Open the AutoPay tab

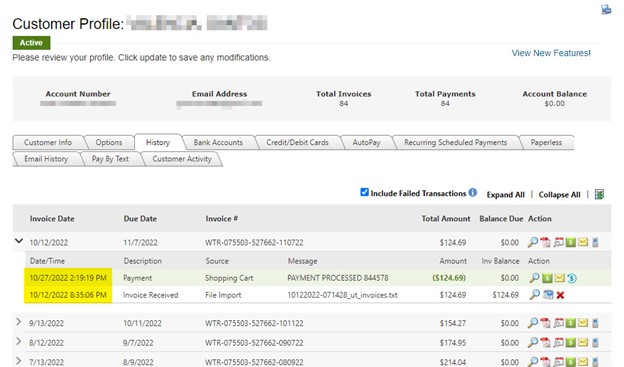coord(367,143)
